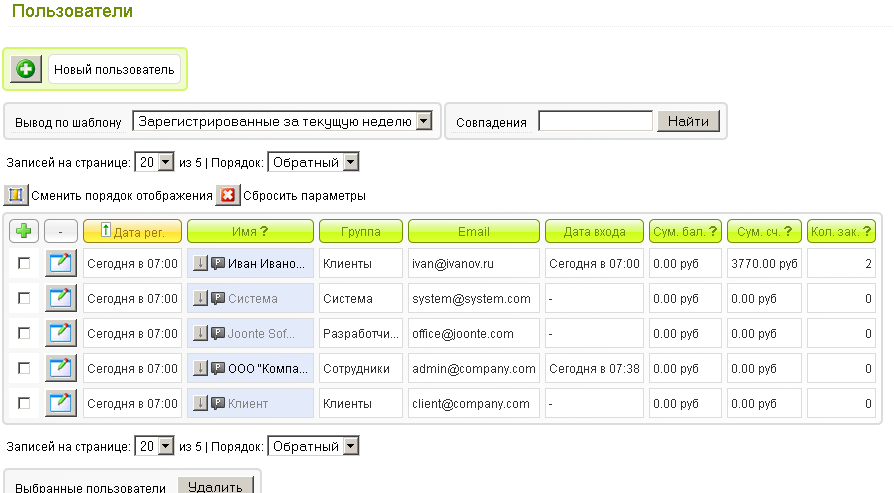Click the 3770.00 руб account sum cell

(x=764, y=263)
